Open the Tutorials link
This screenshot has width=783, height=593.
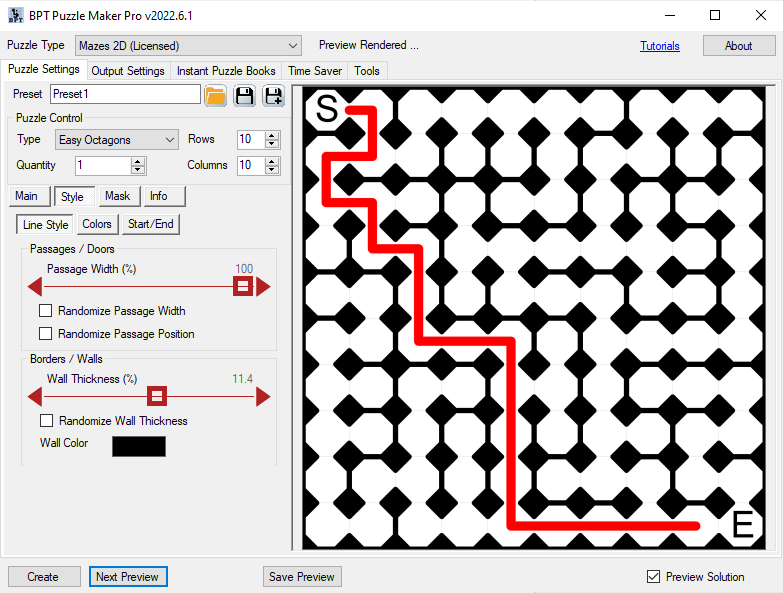pos(659,46)
